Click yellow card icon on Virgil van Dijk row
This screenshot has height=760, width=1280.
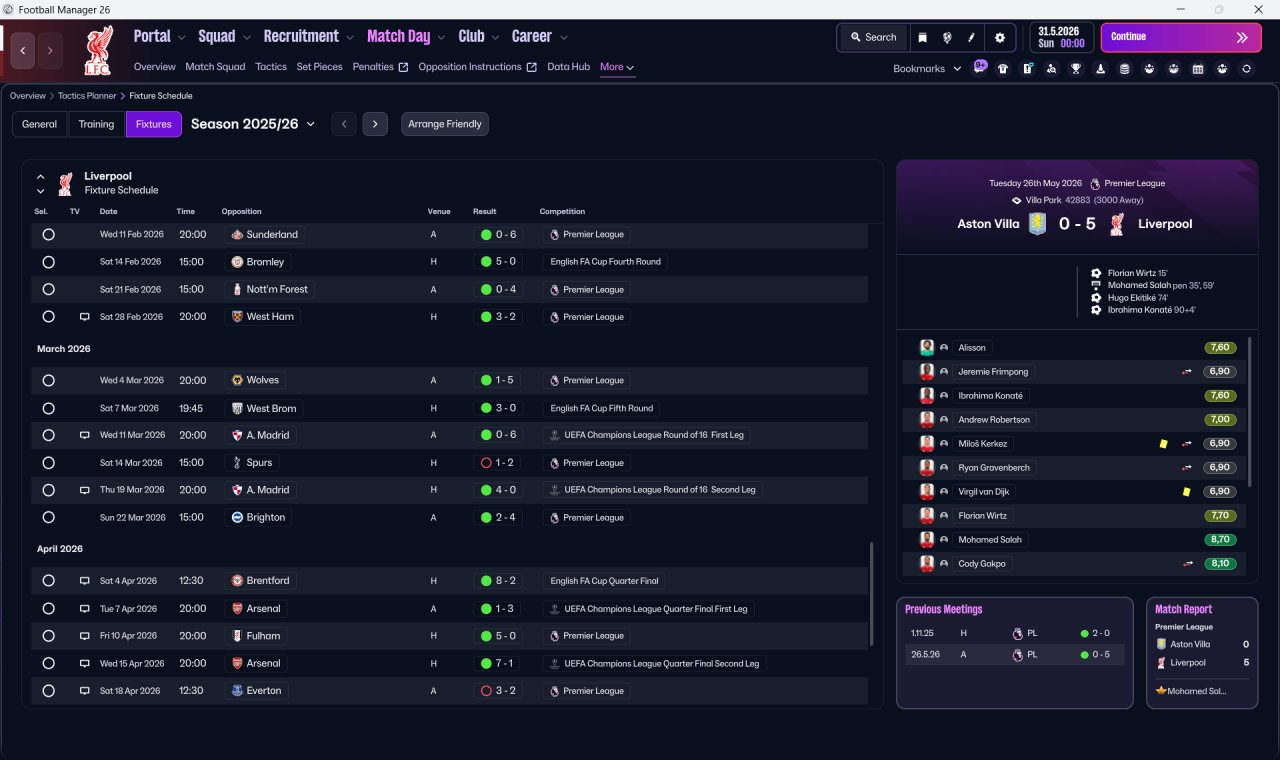(x=1186, y=492)
